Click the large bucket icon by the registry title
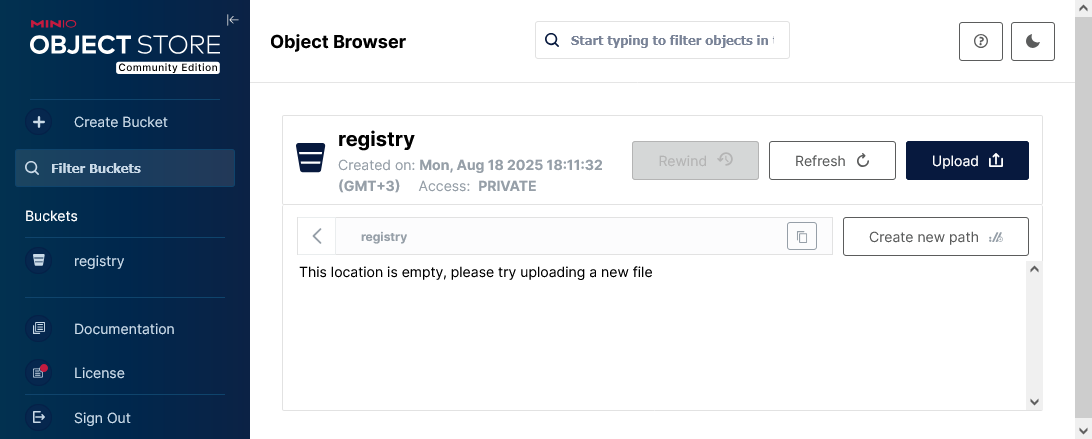Image resolution: width=1092 pixels, height=439 pixels. [x=310, y=157]
